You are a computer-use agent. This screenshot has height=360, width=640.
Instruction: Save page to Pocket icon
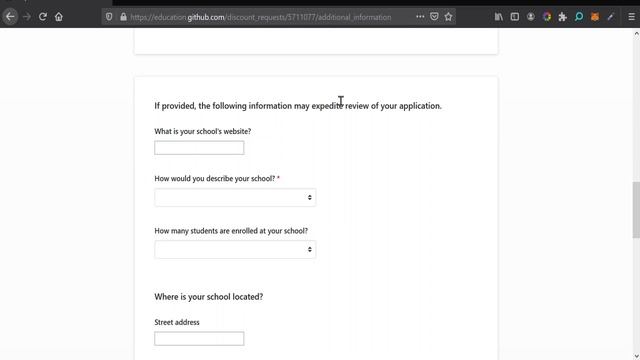[434, 17]
